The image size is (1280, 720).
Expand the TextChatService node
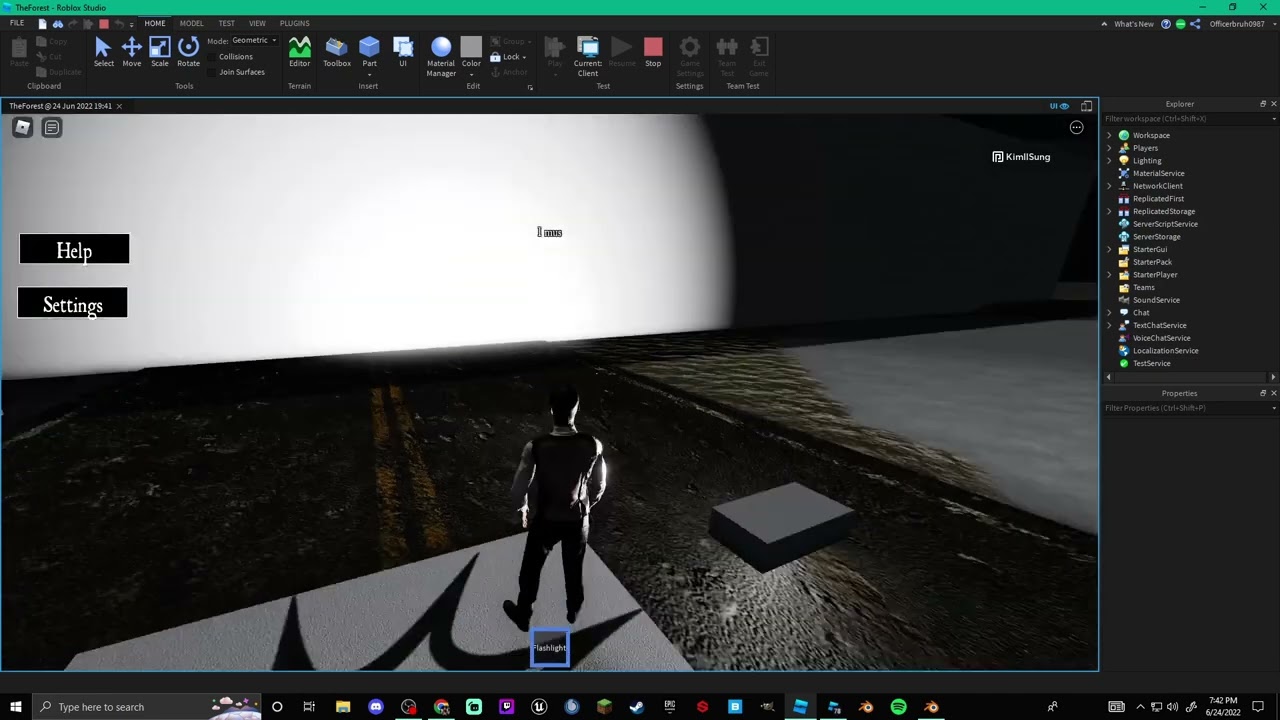pos(1109,325)
